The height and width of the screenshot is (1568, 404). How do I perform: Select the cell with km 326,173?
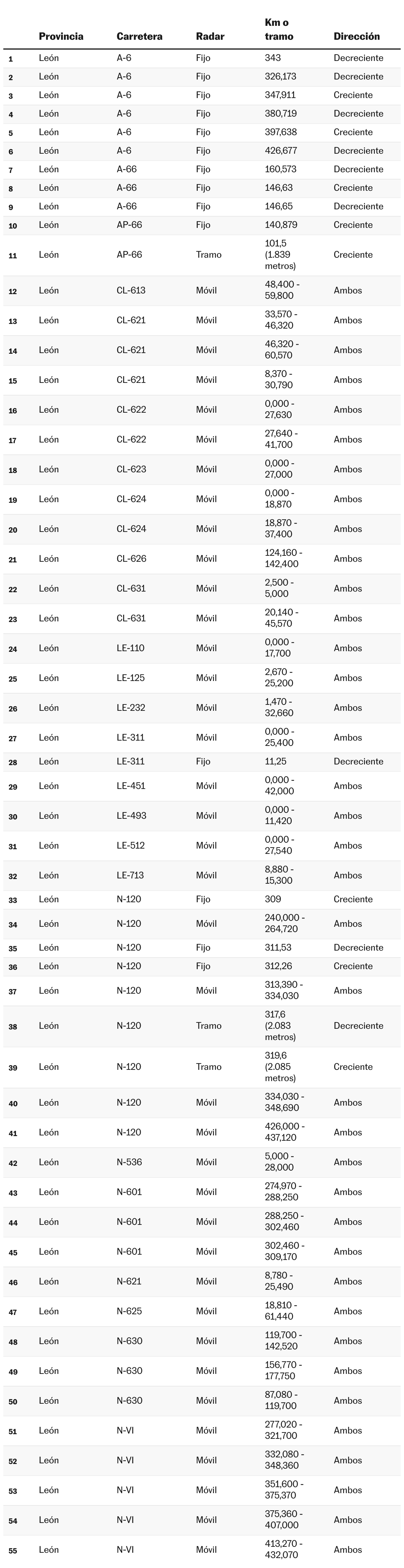(280, 77)
